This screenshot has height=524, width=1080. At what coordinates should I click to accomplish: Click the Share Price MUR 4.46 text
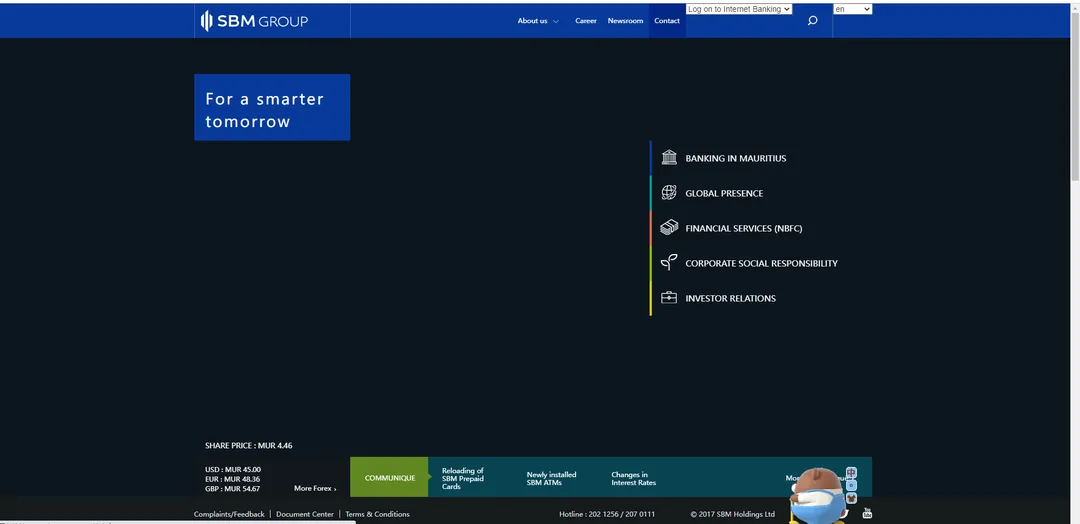(x=249, y=446)
